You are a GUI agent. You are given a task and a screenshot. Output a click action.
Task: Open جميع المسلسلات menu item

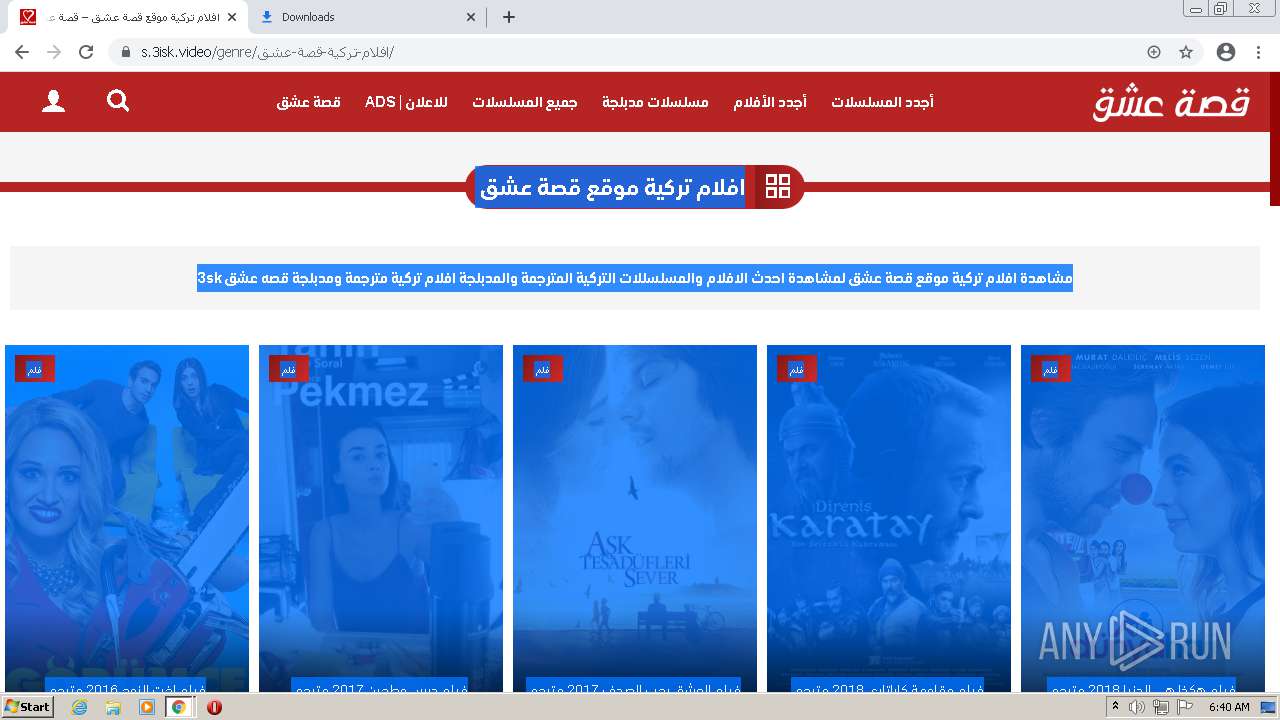[x=525, y=102]
